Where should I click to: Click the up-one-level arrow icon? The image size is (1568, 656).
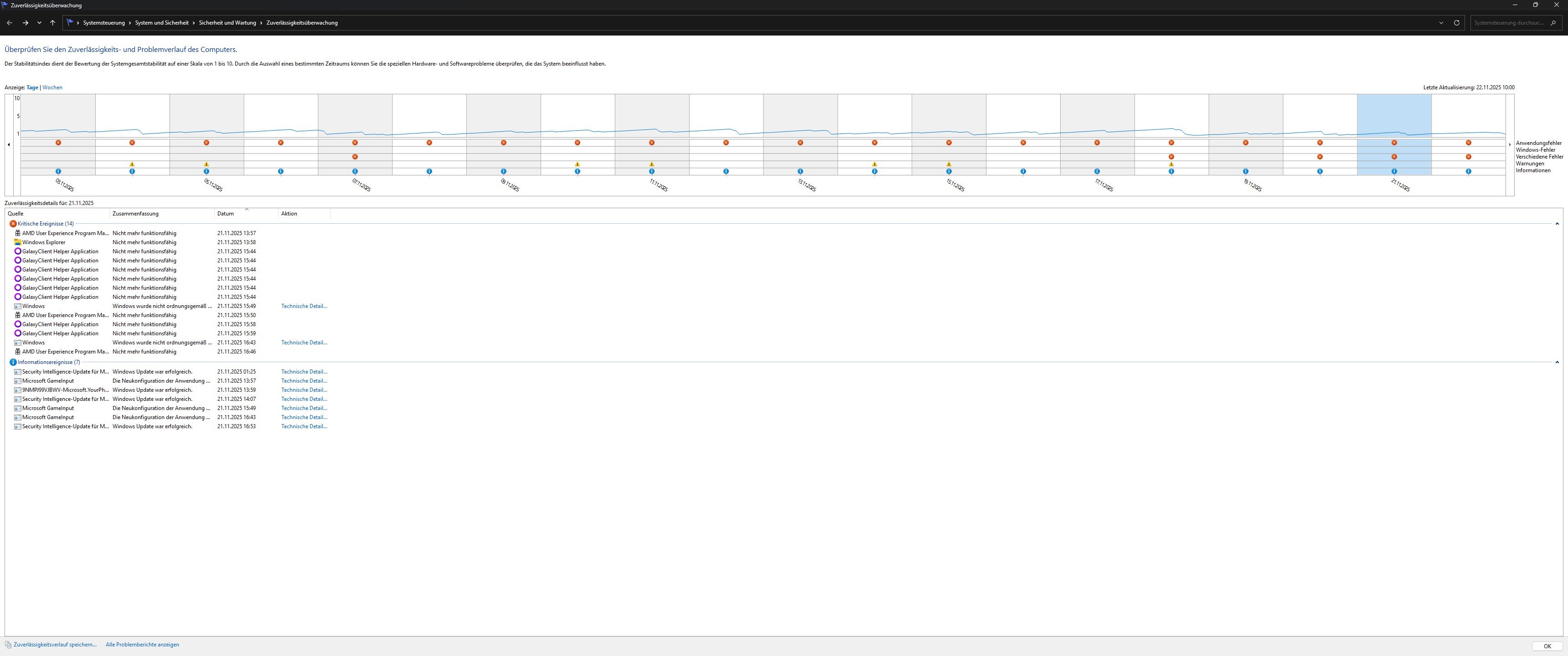pyautogui.click(x=53, y=22)
